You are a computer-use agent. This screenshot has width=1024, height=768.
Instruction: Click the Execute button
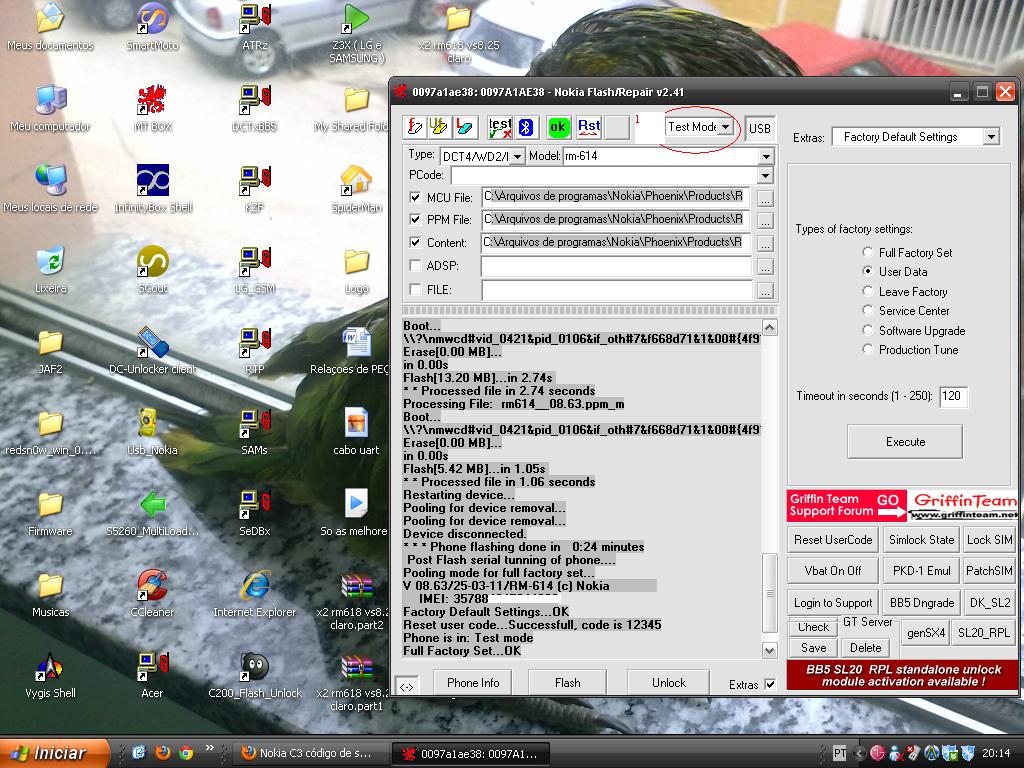click(905, 441)
